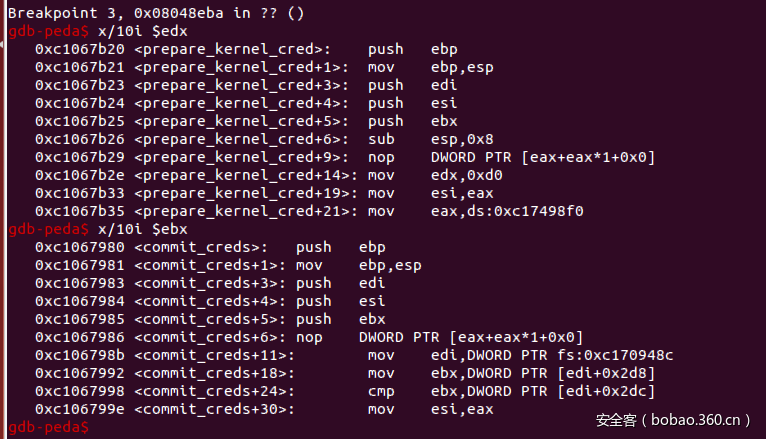Click address 0xc1067b20 of prepare_kernel_cred
This screenshot has width=766, height=439.
coord(80,49)
